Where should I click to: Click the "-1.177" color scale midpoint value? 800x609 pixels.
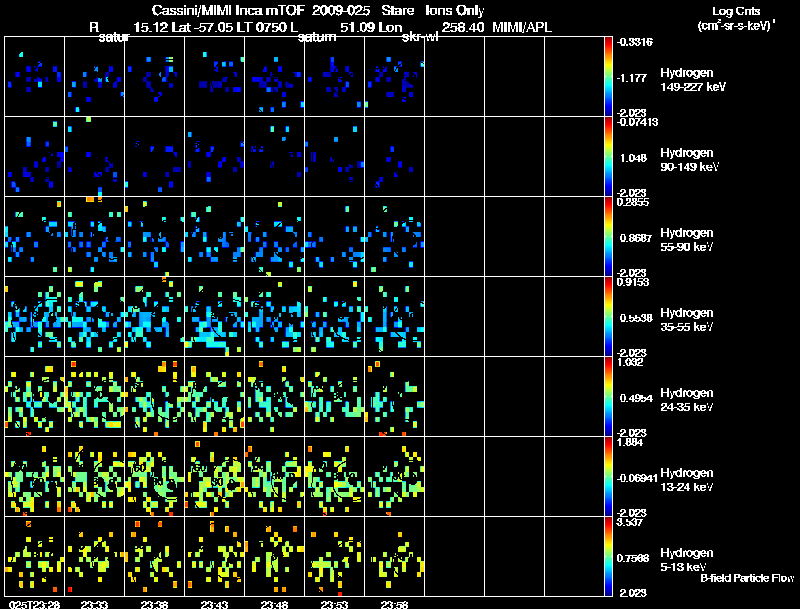(x=631, y=78)
